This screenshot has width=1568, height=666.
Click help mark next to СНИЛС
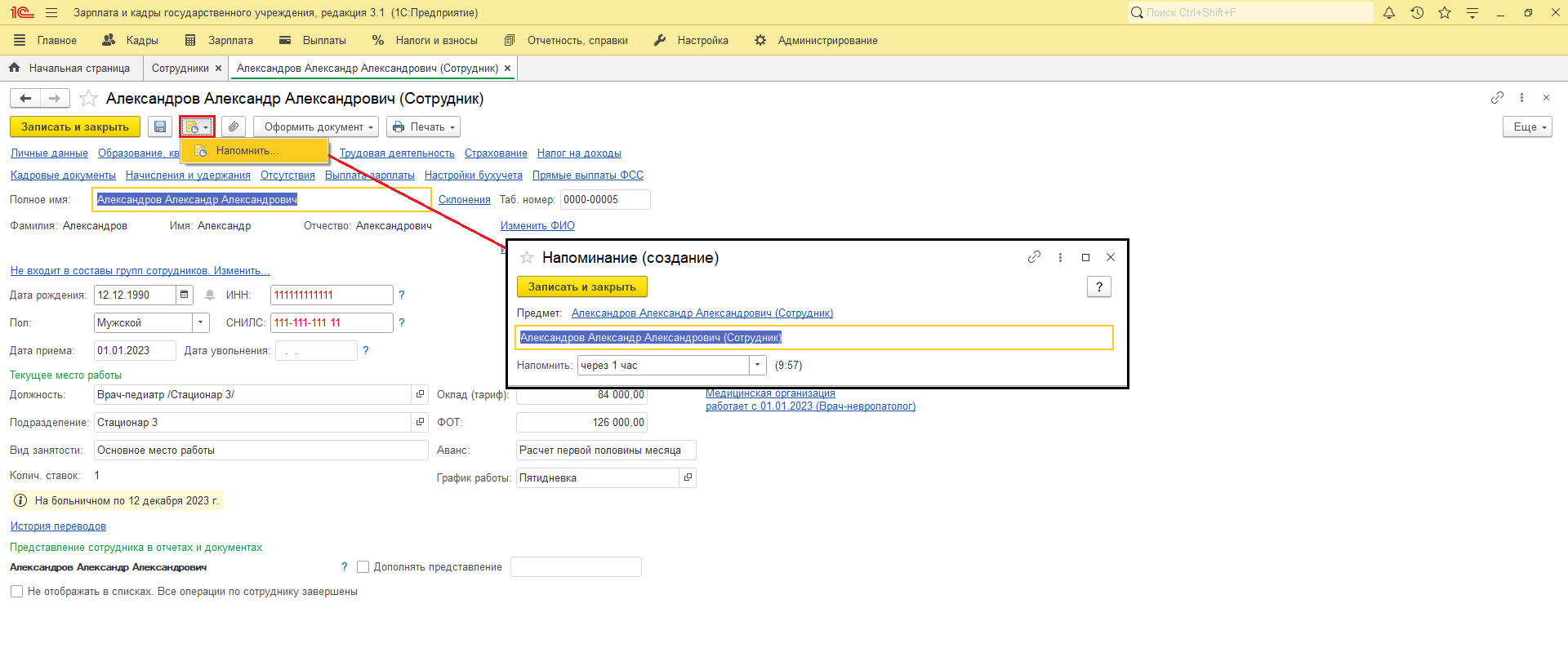401,322
